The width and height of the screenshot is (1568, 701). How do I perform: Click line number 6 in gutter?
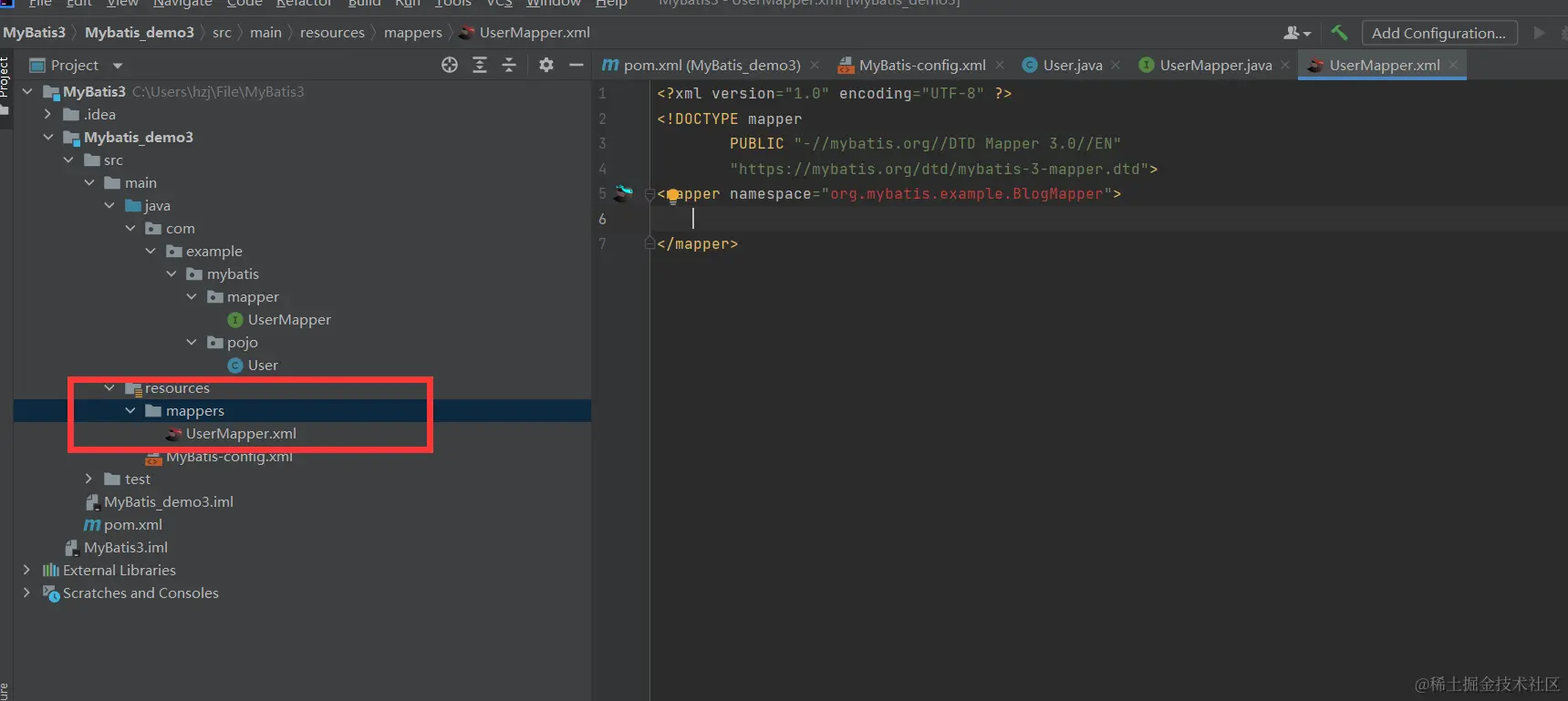[x=602, y=219]
